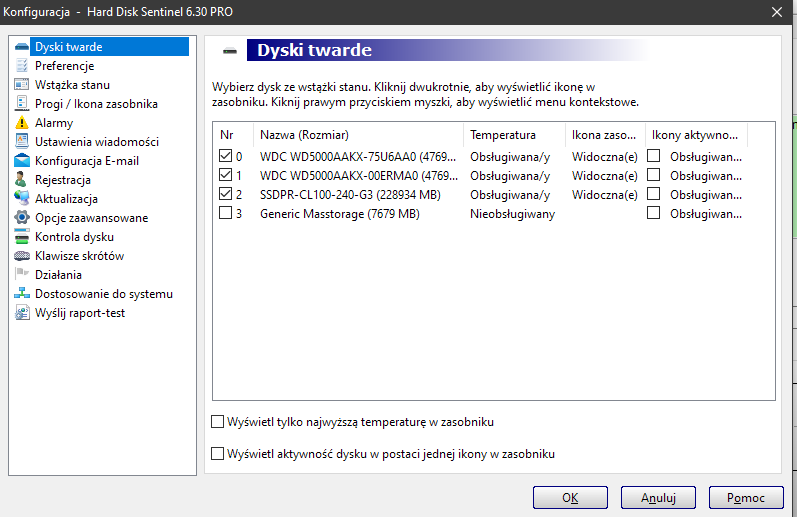The width and height of the screenshot is (797, 517).
Task: Sort by Temperatura column header
Action: [502, 134]
